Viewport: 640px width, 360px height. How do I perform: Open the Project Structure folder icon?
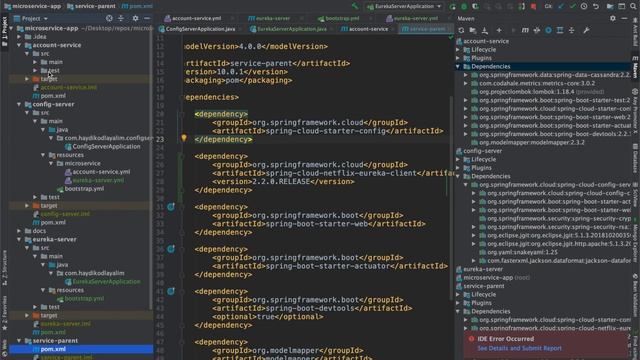coord(610,7)
